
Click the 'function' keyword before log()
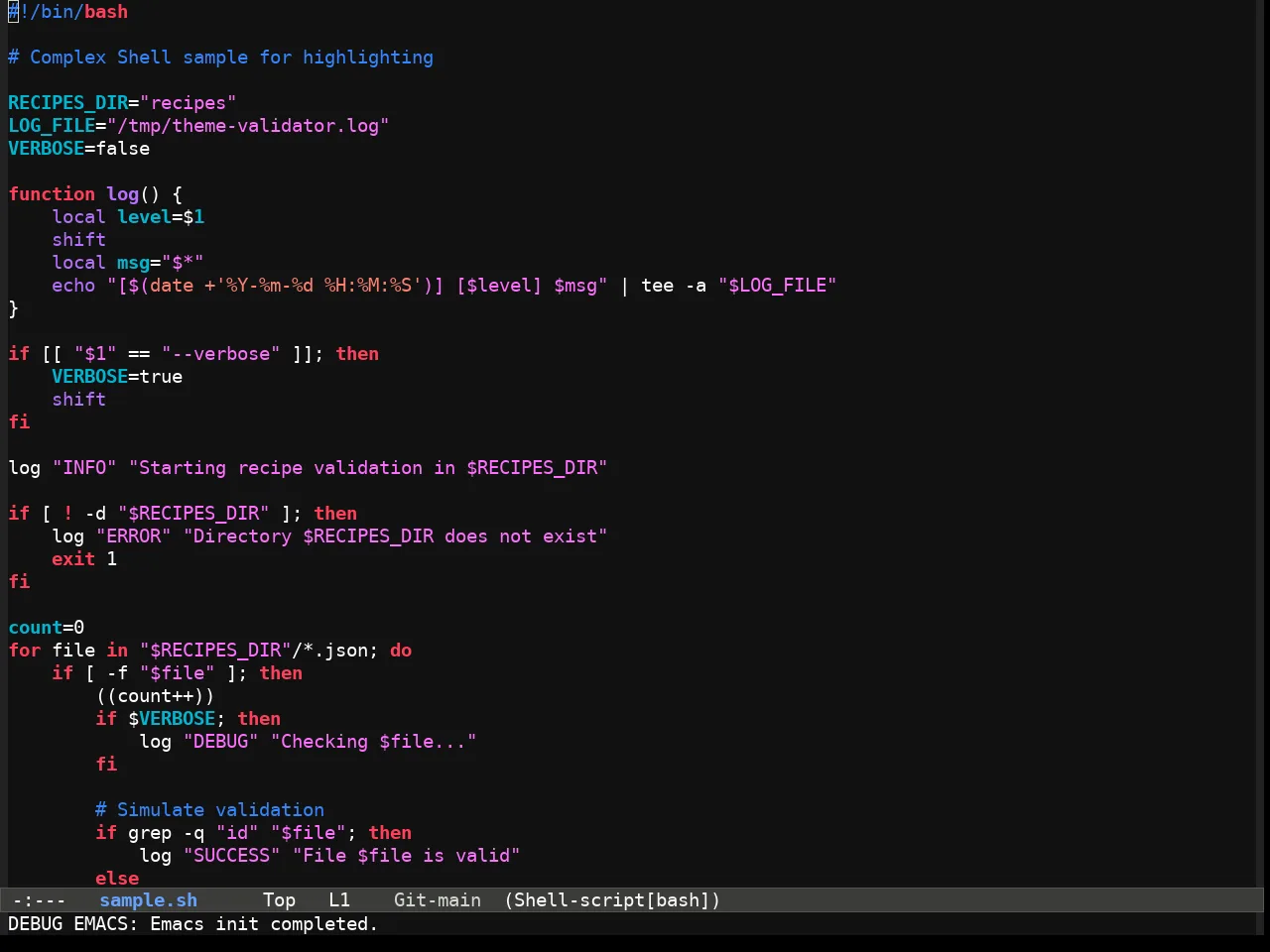[x=52, y=194]
